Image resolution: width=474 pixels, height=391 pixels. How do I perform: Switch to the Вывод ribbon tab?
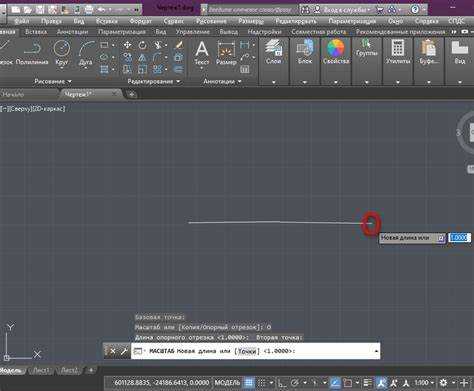(229, 32)
